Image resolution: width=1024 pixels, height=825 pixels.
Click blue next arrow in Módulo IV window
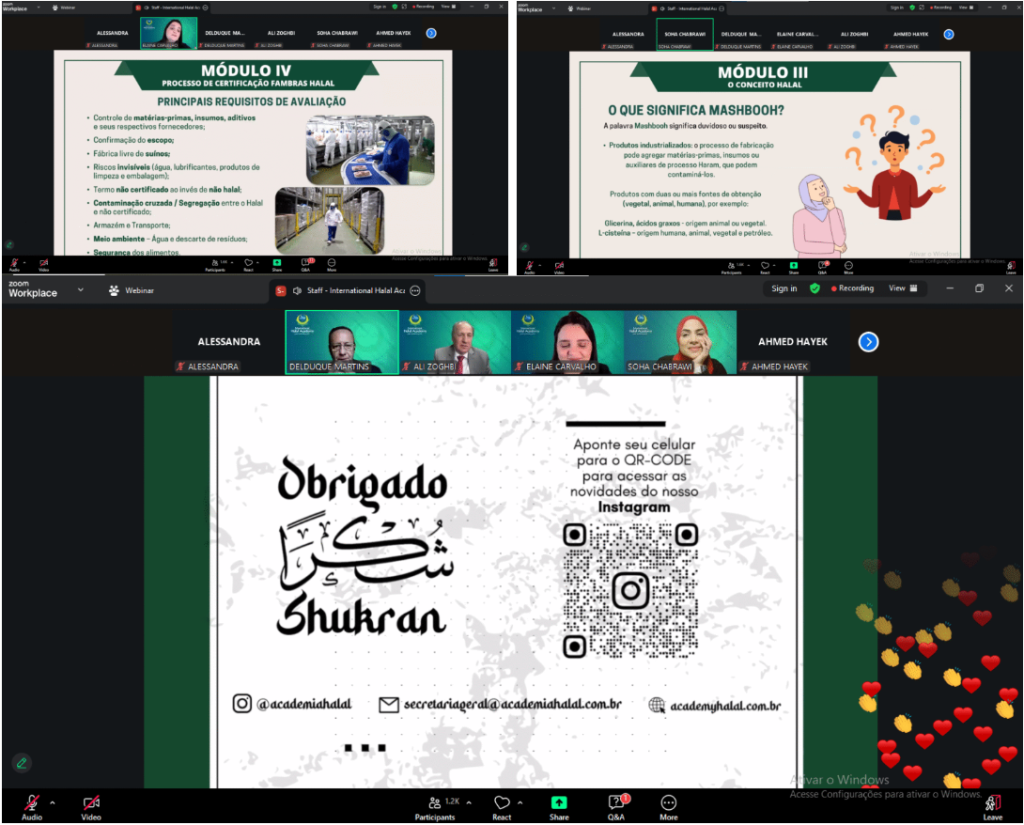click(x=431, y=33)
